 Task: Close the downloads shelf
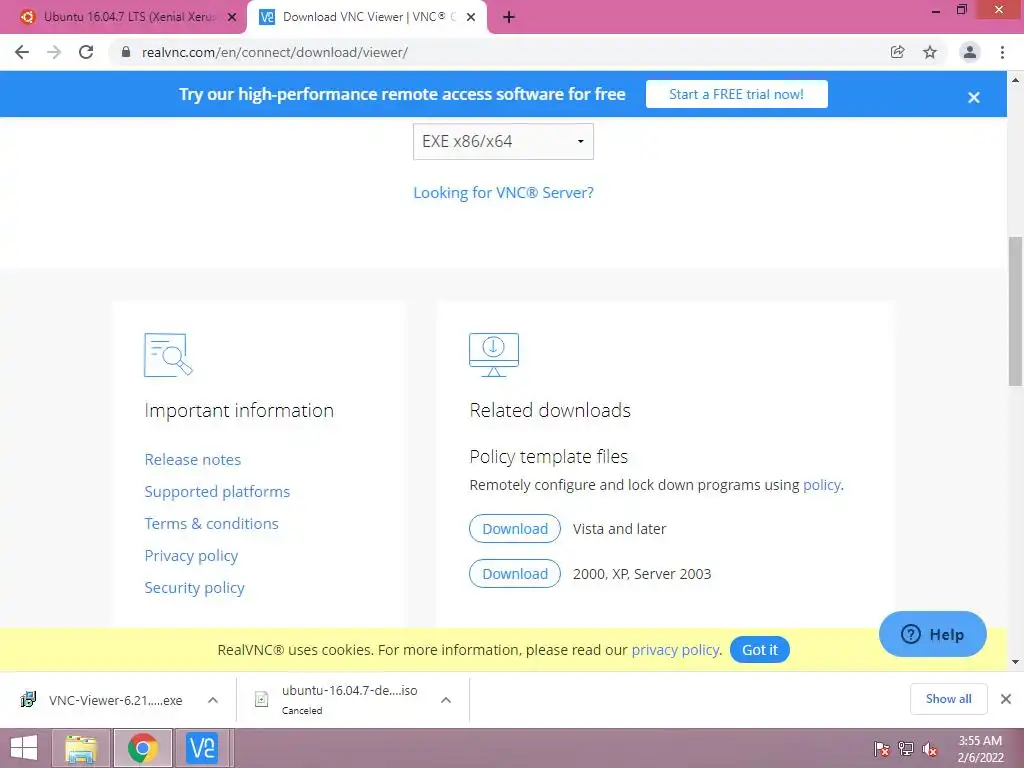1006,699
